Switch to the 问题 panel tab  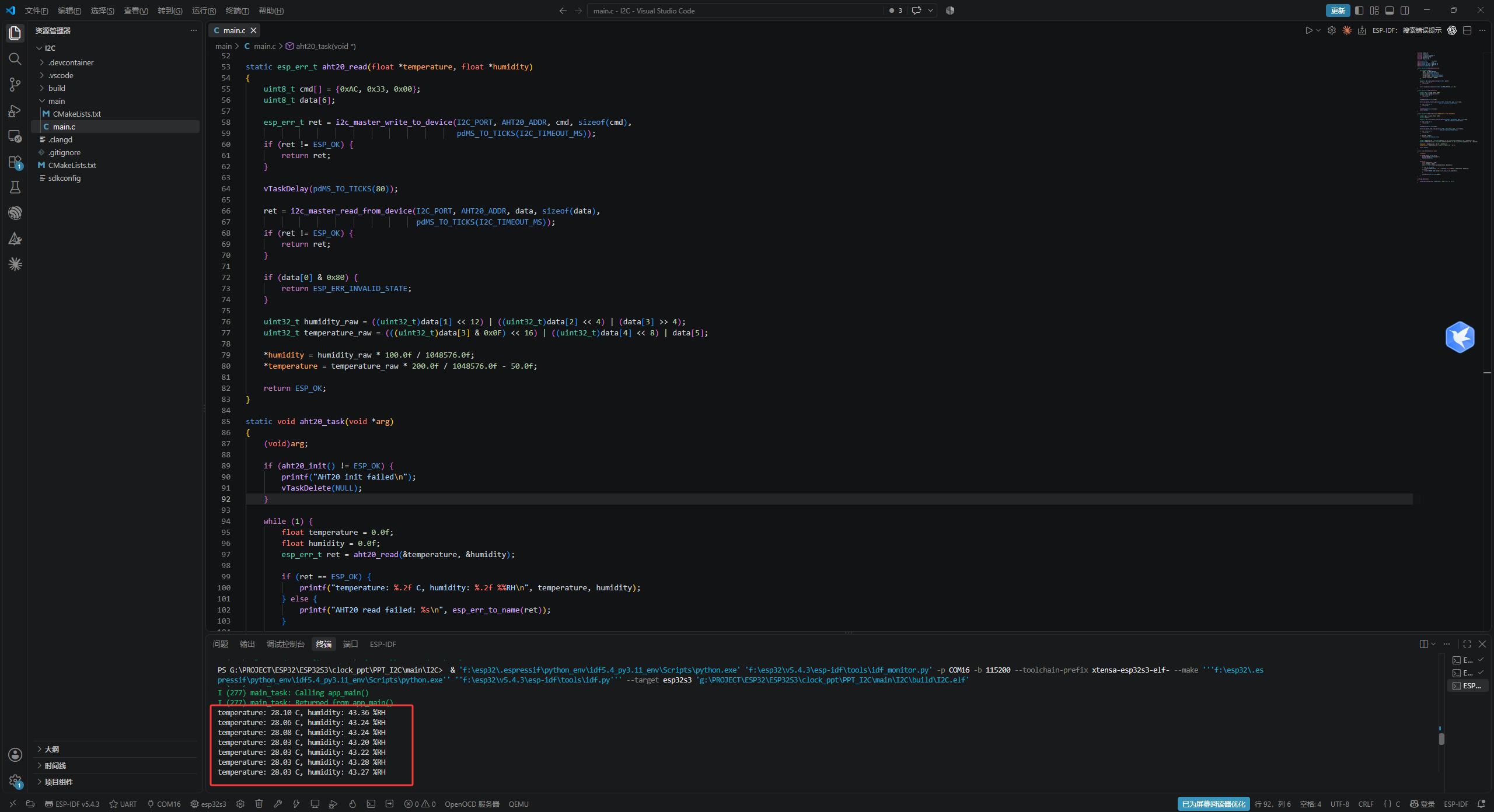pyautogui.click(x=221, y=644)
